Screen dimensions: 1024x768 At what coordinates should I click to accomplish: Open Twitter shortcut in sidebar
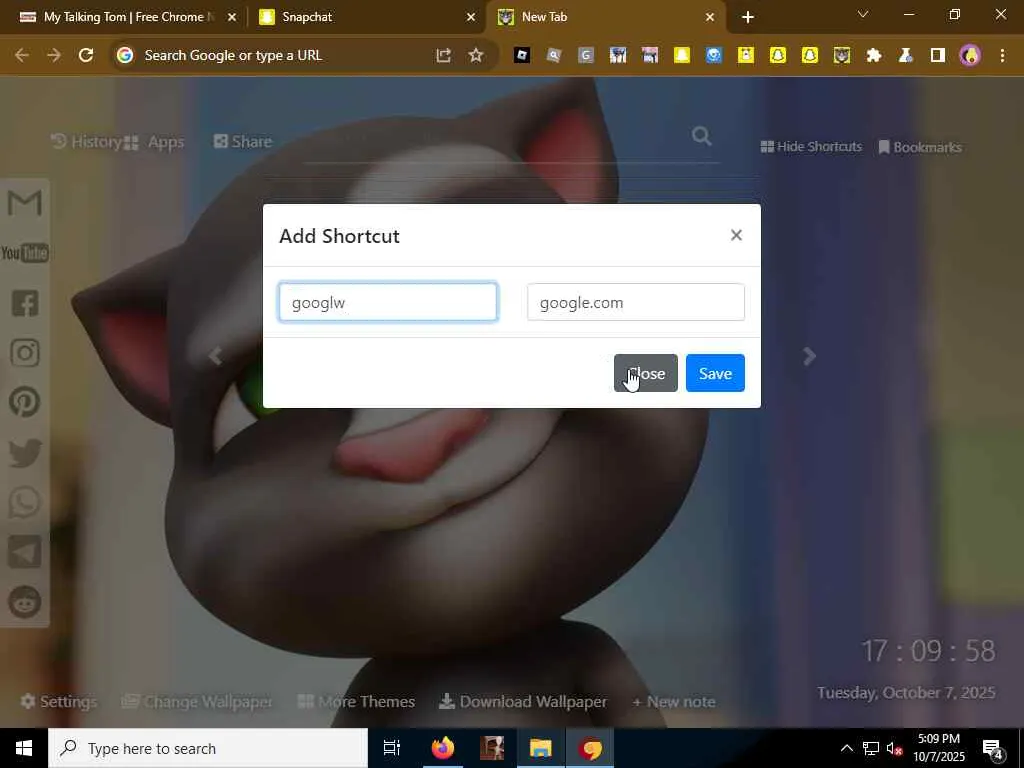pos(25,453)
